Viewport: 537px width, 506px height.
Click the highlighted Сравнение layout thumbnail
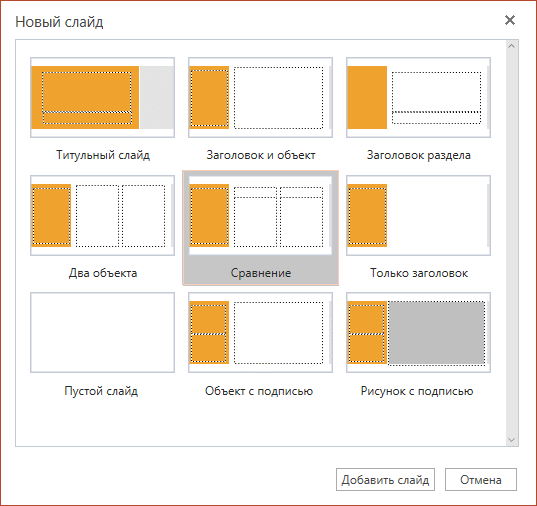260,215
